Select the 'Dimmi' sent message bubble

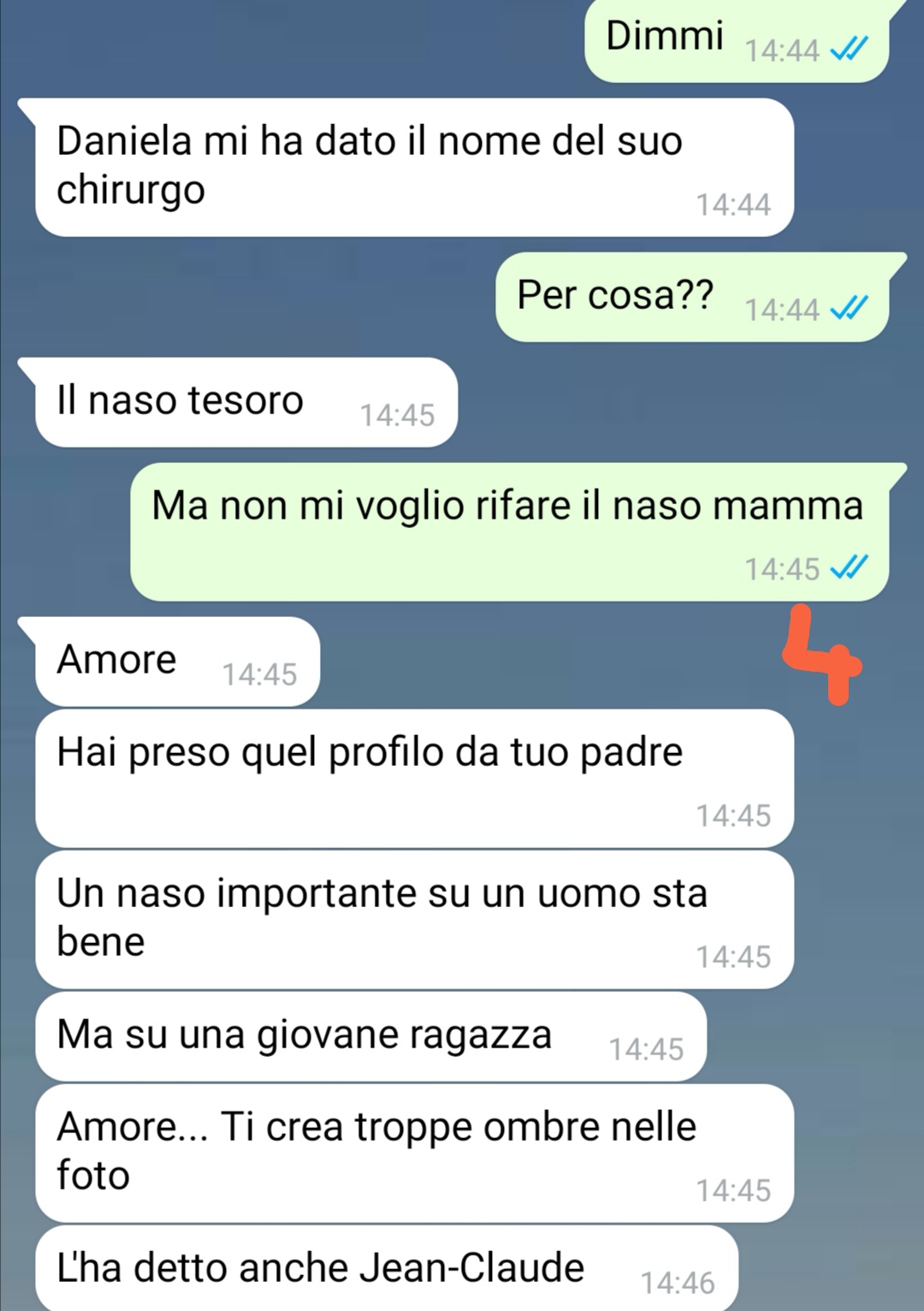pyautogui.click(x=737, y=41)
